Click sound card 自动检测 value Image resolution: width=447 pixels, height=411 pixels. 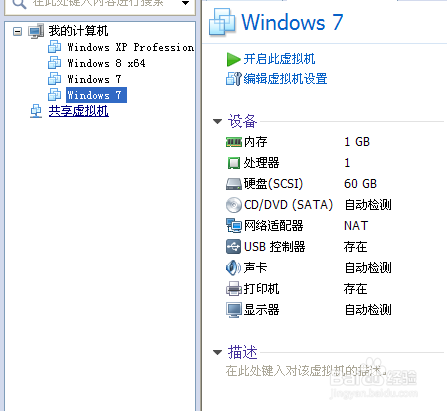coord(368,268)
